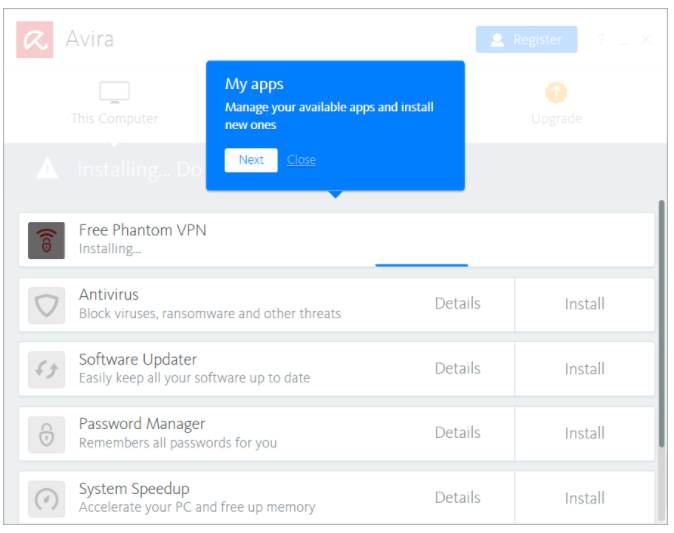This screenshot has width=674, height=533.
Task: Click the System Speedup gauge icon
Action: click(x=46, y=499)
